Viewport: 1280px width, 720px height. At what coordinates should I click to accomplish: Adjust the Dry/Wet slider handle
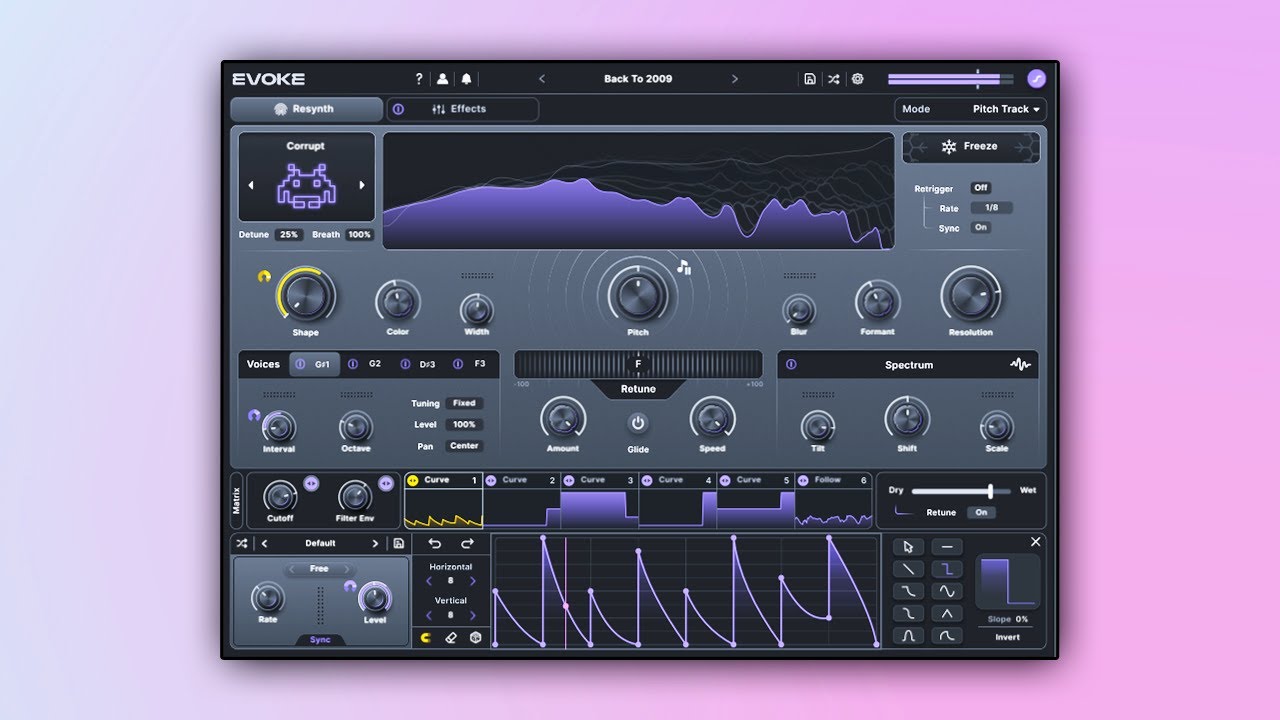990,491
